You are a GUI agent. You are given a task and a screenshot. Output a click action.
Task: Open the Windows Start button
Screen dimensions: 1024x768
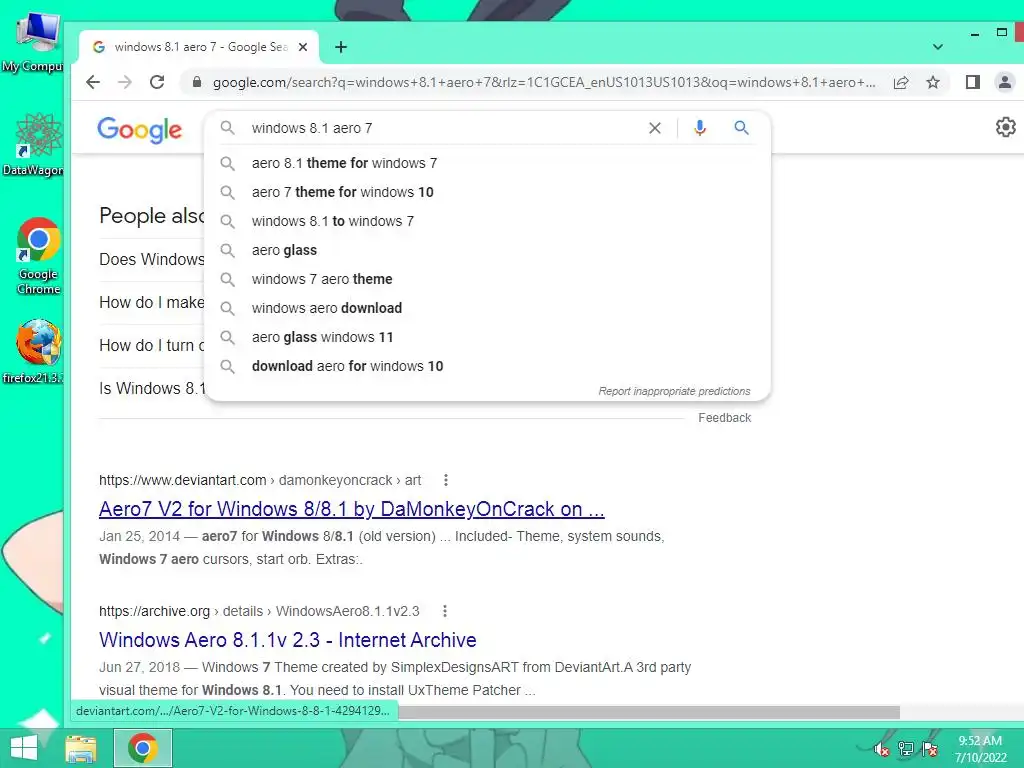click(x=24, y=748)
